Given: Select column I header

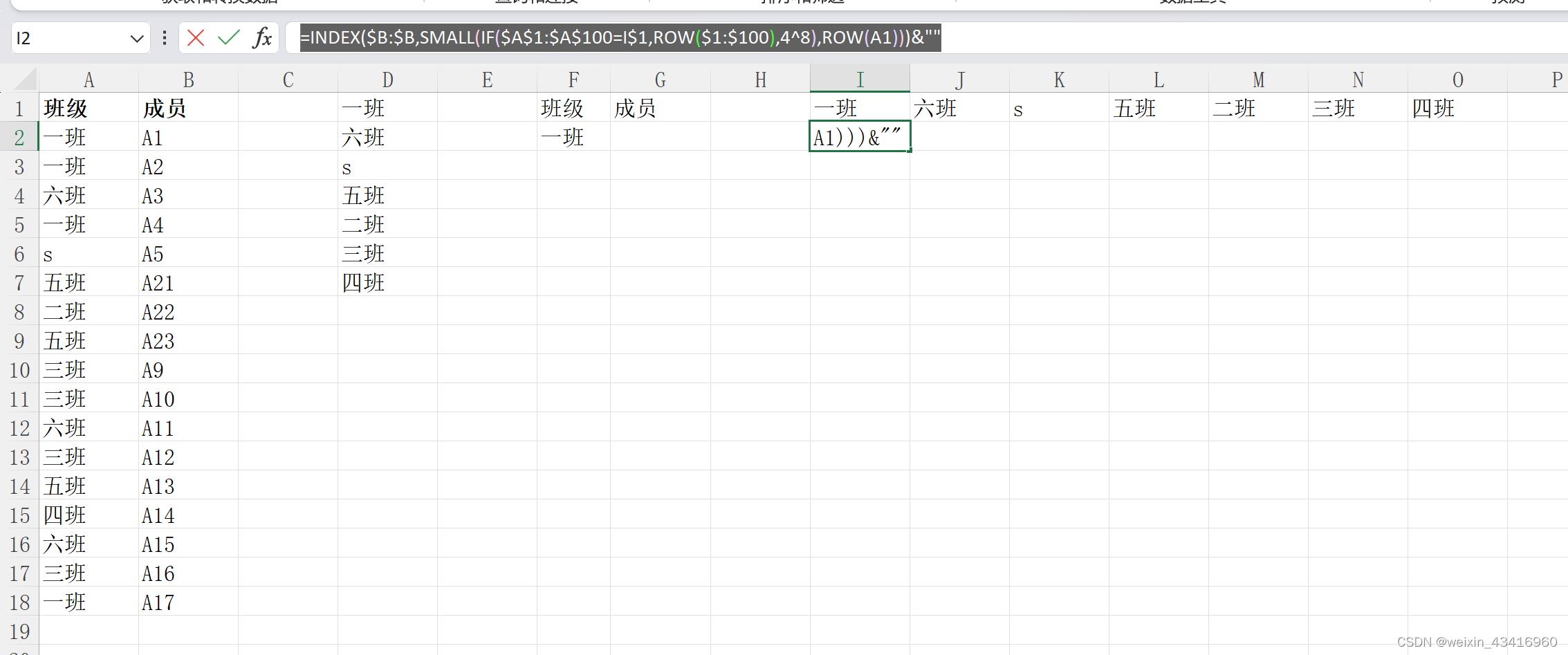Looking at the screenshot, I should pyautogui.click(x=860, y=80).
